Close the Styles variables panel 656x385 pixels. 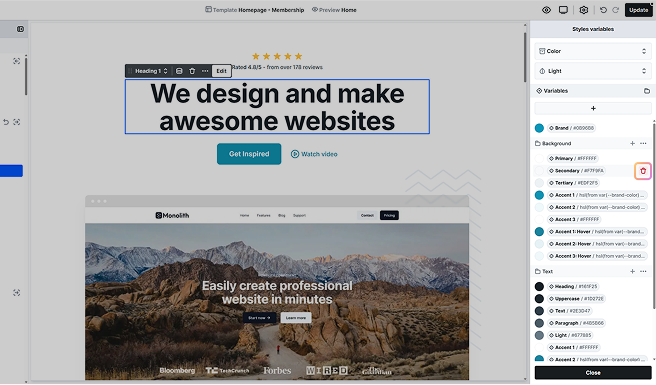point(593,372)
